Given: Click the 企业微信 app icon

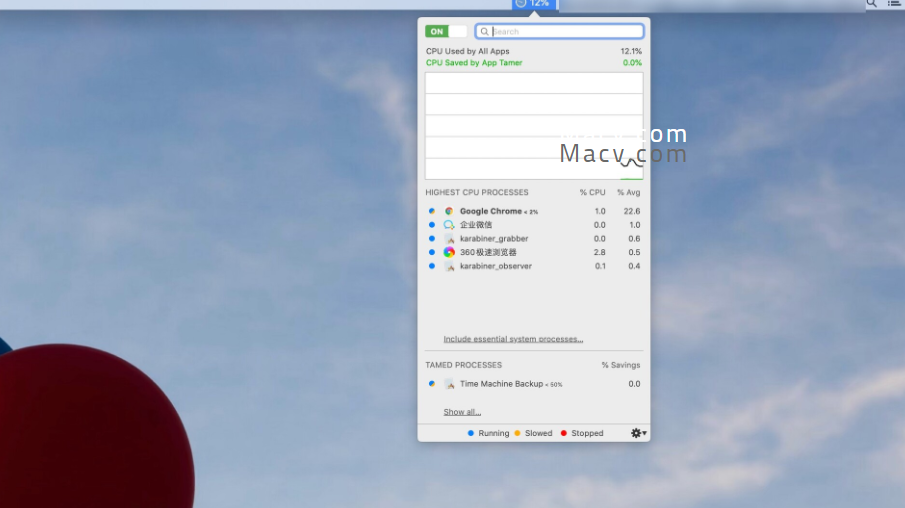Looking at the screenshot, I should [449, 225].
